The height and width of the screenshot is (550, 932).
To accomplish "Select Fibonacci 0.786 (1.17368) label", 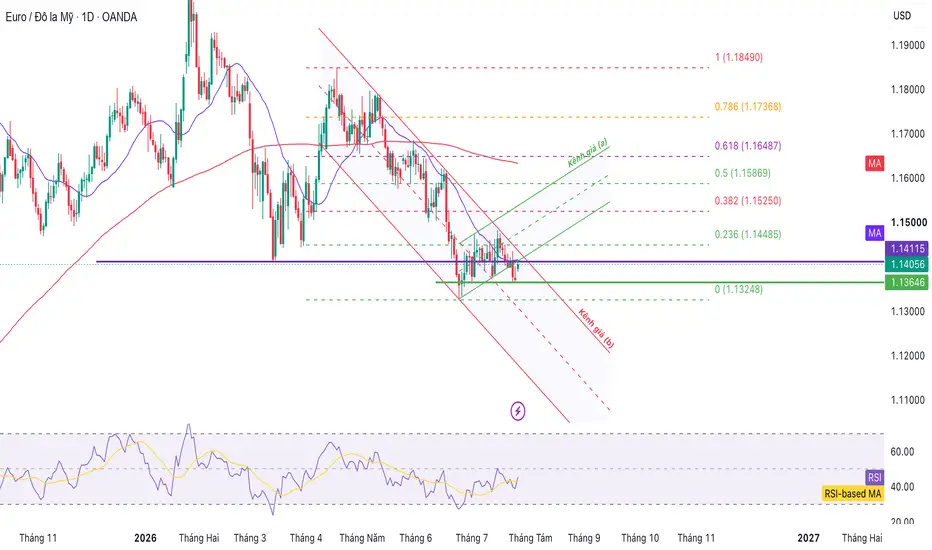I will tap(748, 106).
